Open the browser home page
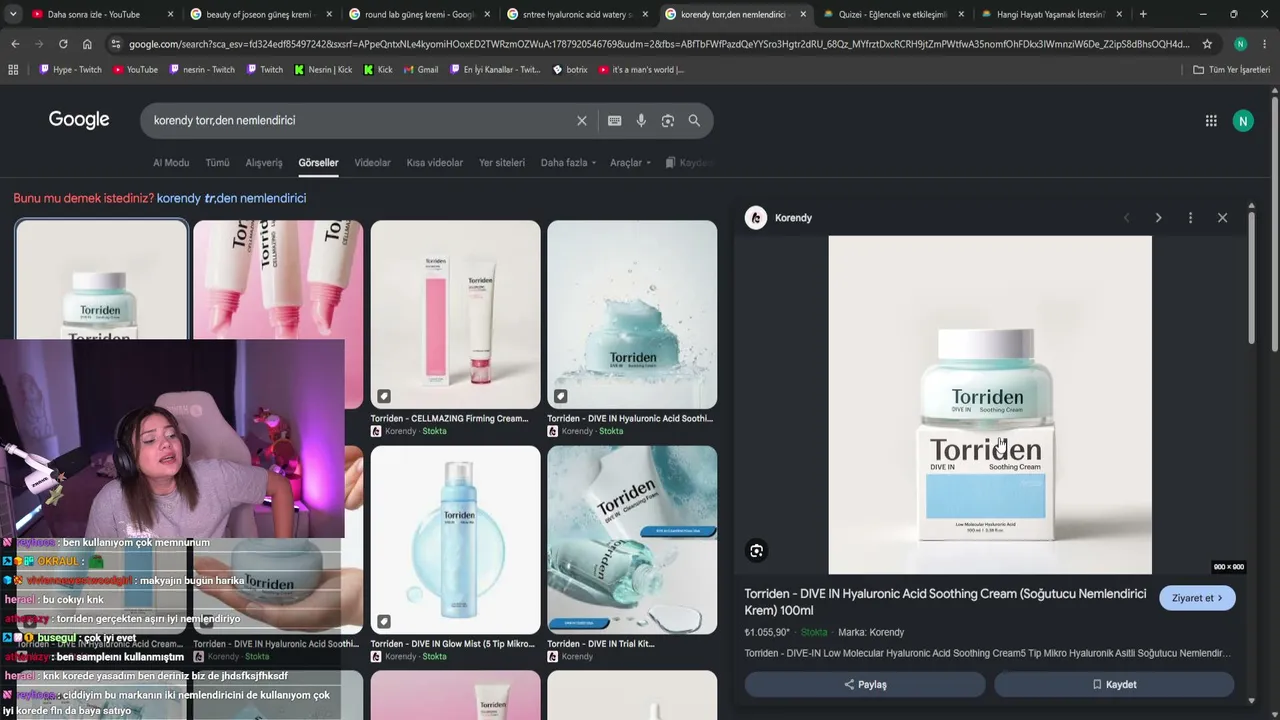Screen dimensions: 1280x720 tap(87, 44)
